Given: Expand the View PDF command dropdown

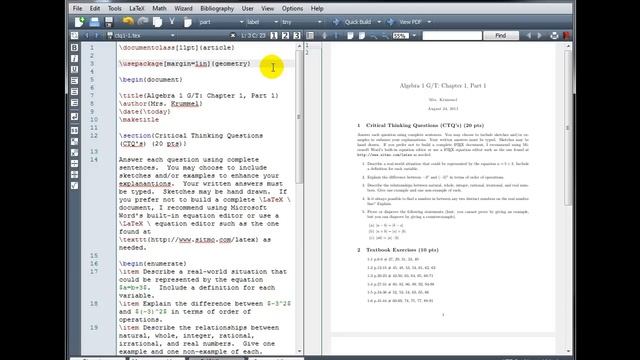Looking at the screenshot, I should coord(429,22).
